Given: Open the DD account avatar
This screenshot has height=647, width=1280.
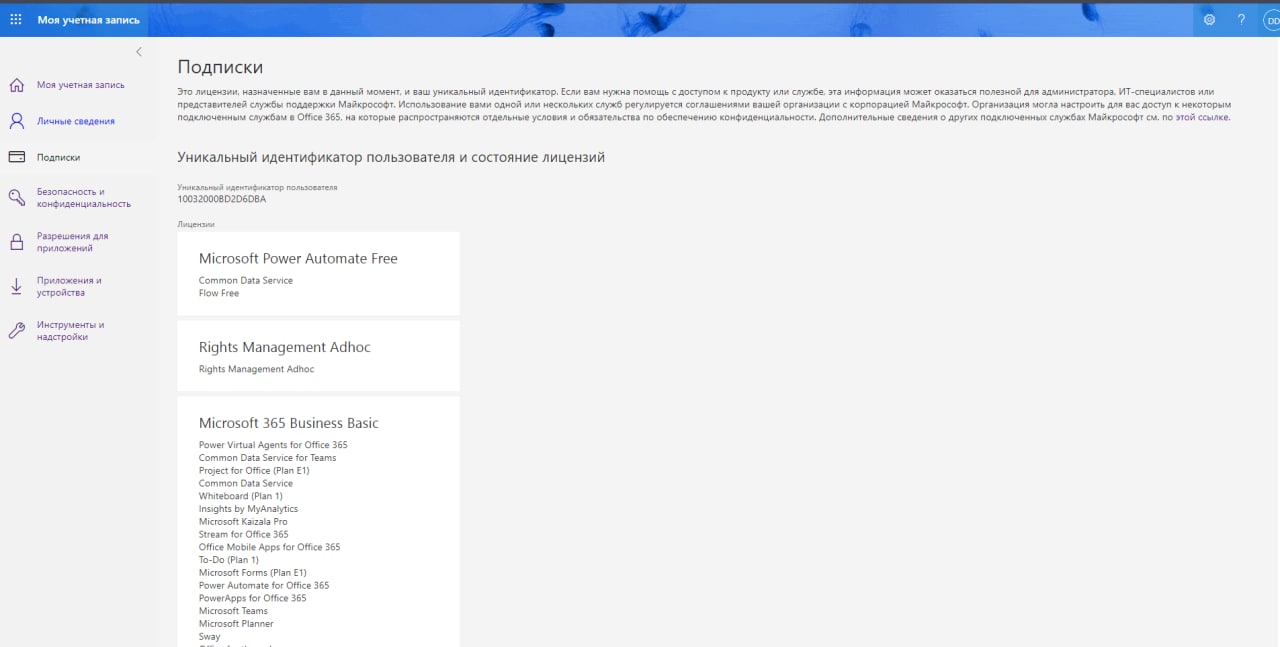Looking at the screenshot, I should tap(1272, 20).
